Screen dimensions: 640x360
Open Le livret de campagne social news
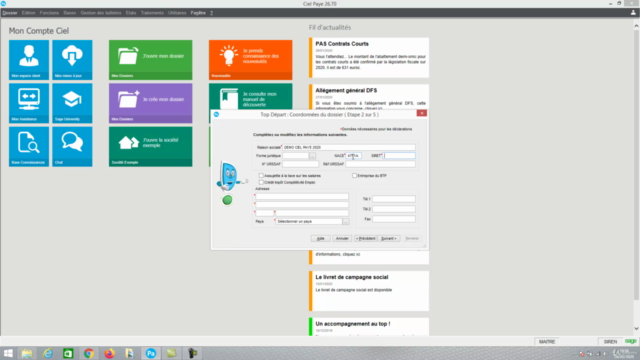[x=369, y=291]
